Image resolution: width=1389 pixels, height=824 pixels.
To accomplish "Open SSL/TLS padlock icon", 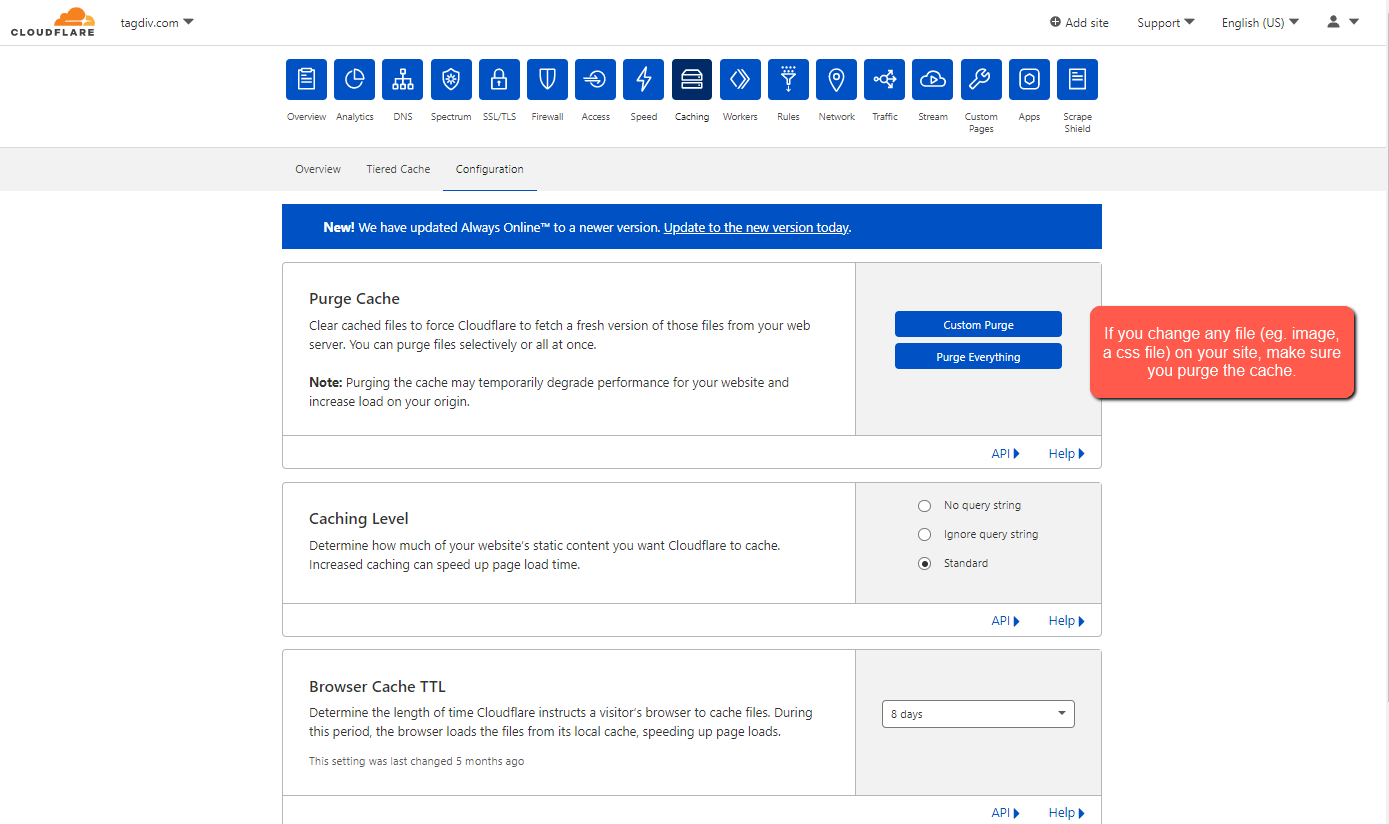I will click(499, 80).
